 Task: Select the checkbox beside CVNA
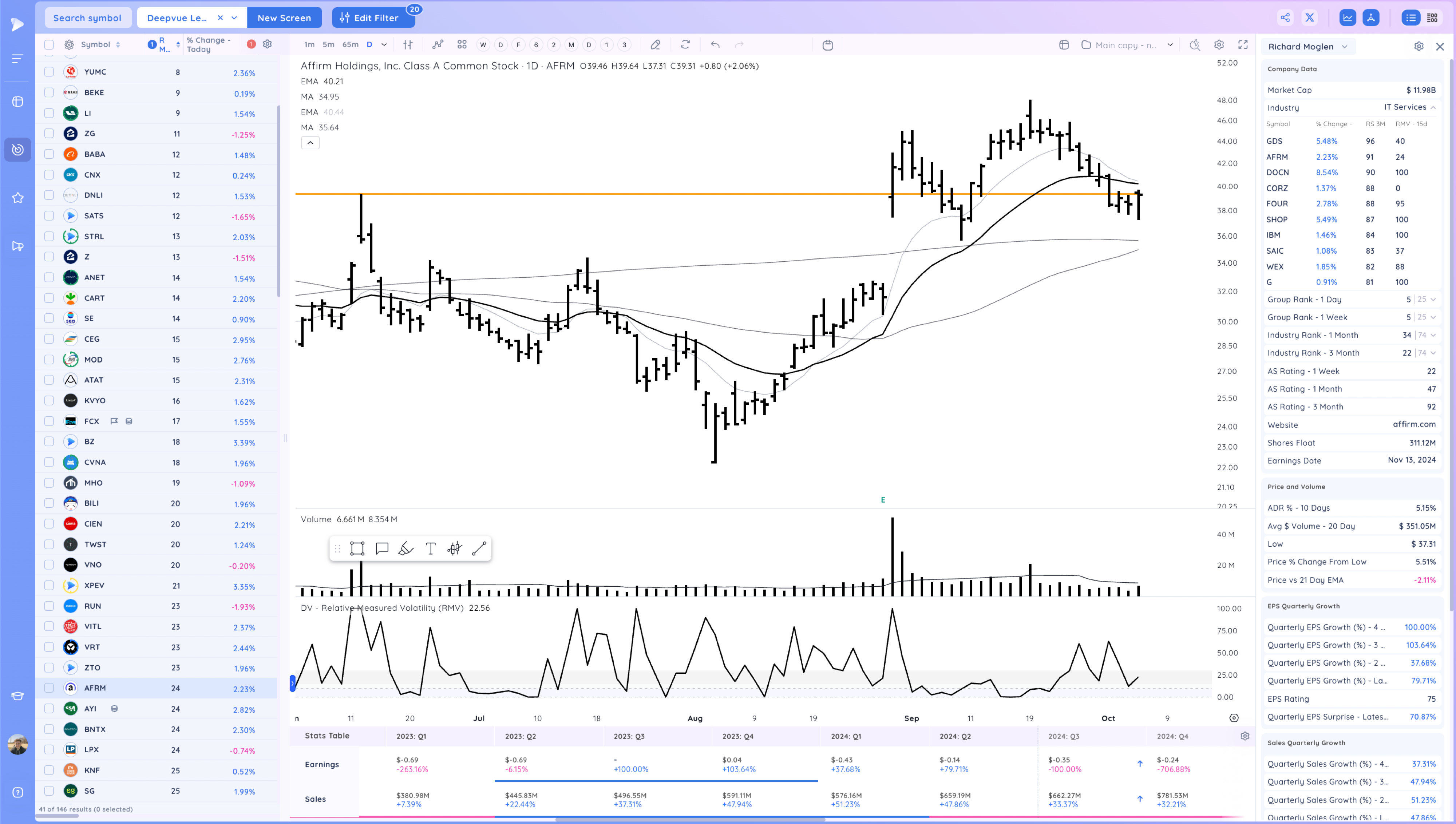[49, 462]
